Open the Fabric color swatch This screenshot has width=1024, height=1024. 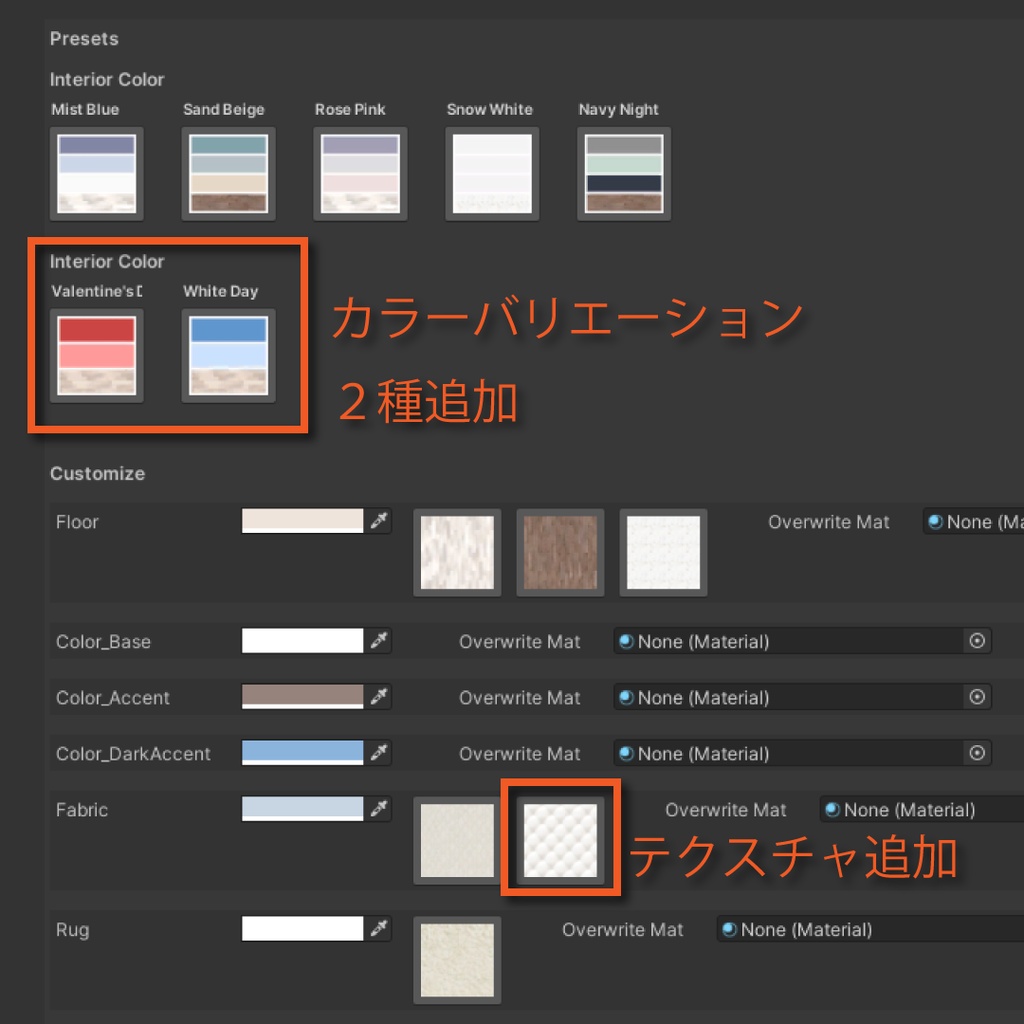[x=302, y=809]
